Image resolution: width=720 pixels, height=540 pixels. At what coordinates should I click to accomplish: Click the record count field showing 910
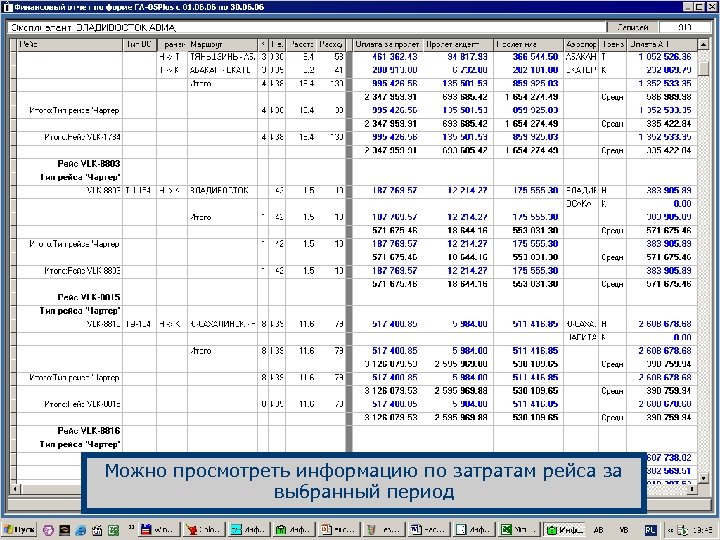[x=684, y=28]
